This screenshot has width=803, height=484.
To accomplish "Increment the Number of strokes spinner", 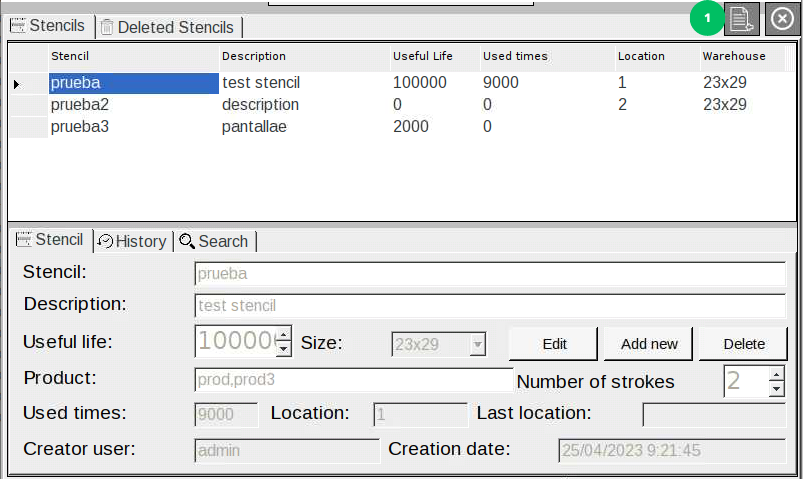I will (x=777, y=374).
